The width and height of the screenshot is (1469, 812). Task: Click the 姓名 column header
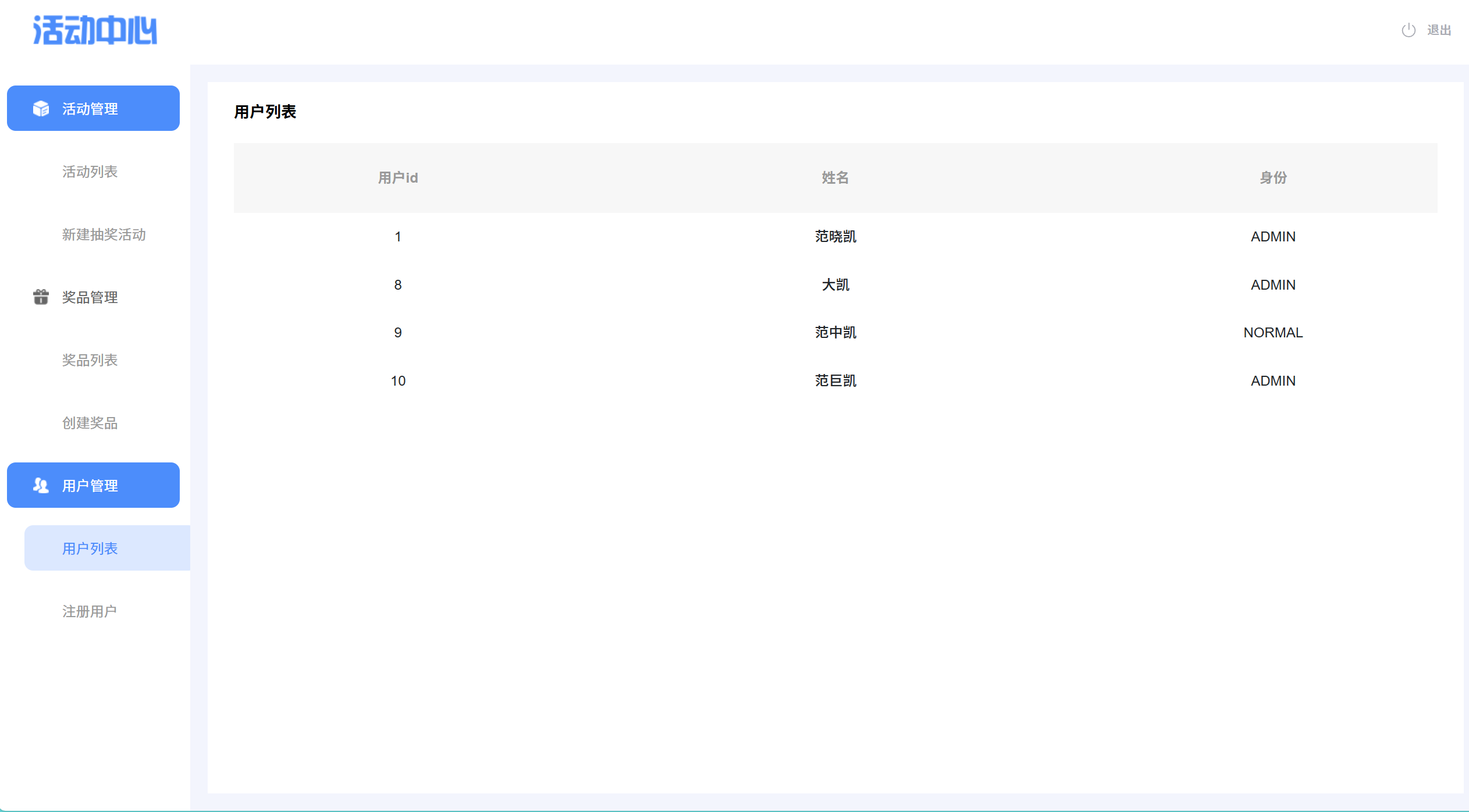[x=835, y=178]
